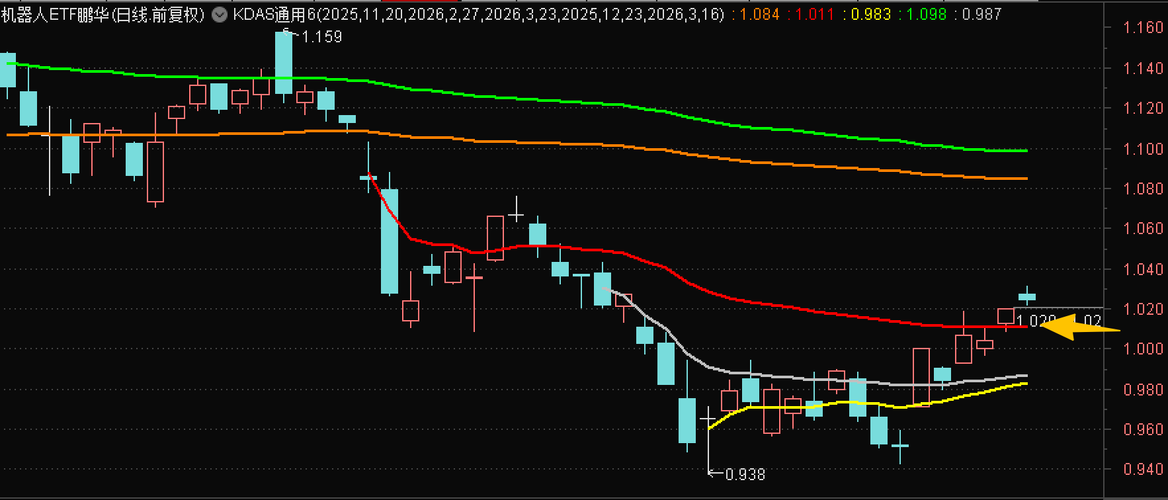This screenshot has height=500, width=1168.
Task: Click the green indicator value 1.098
Action: coord(926,14)
